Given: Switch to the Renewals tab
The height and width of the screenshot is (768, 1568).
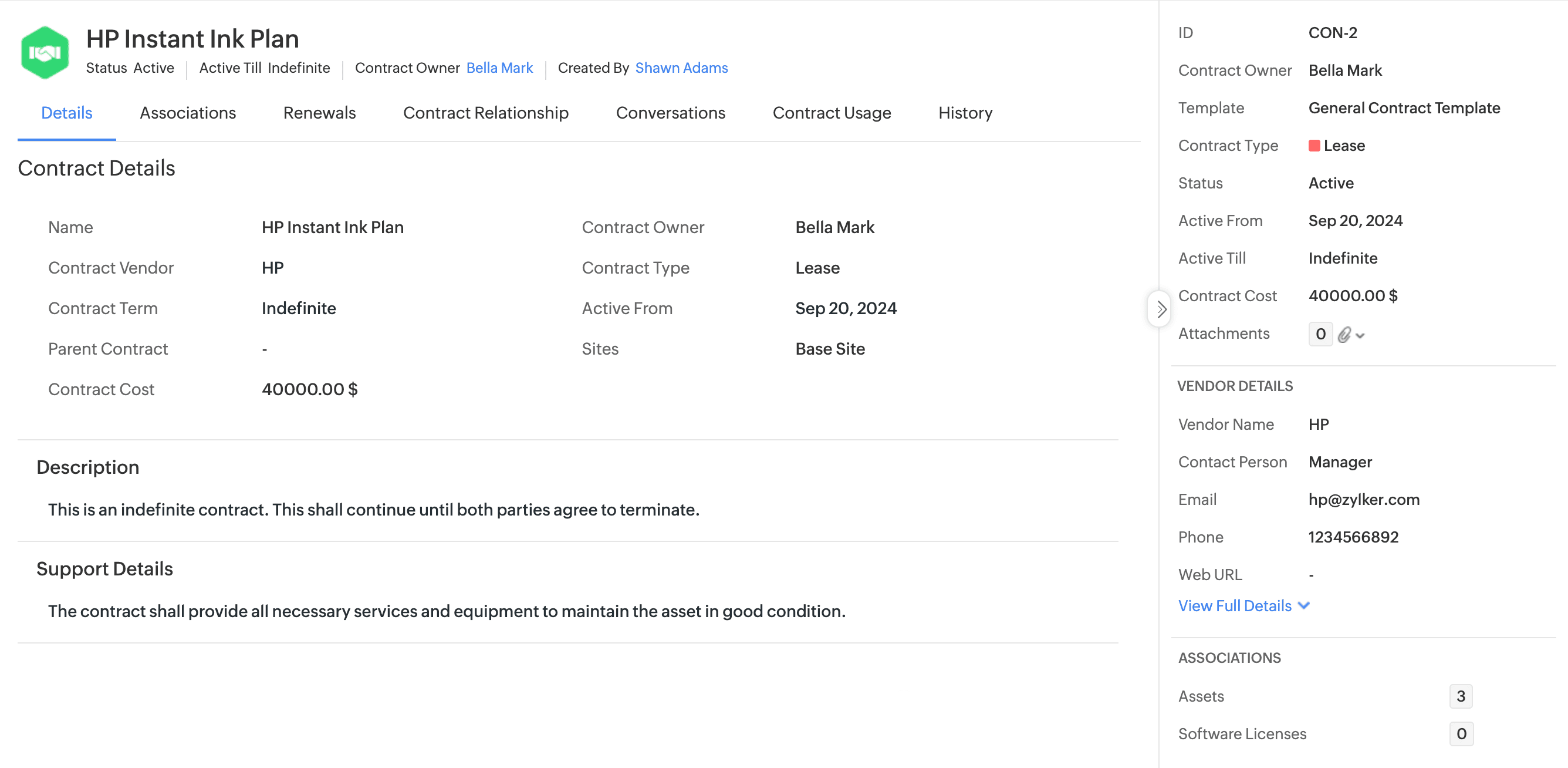Looking at the screenshot, I should pyautogui.click(x=319, y=113).
